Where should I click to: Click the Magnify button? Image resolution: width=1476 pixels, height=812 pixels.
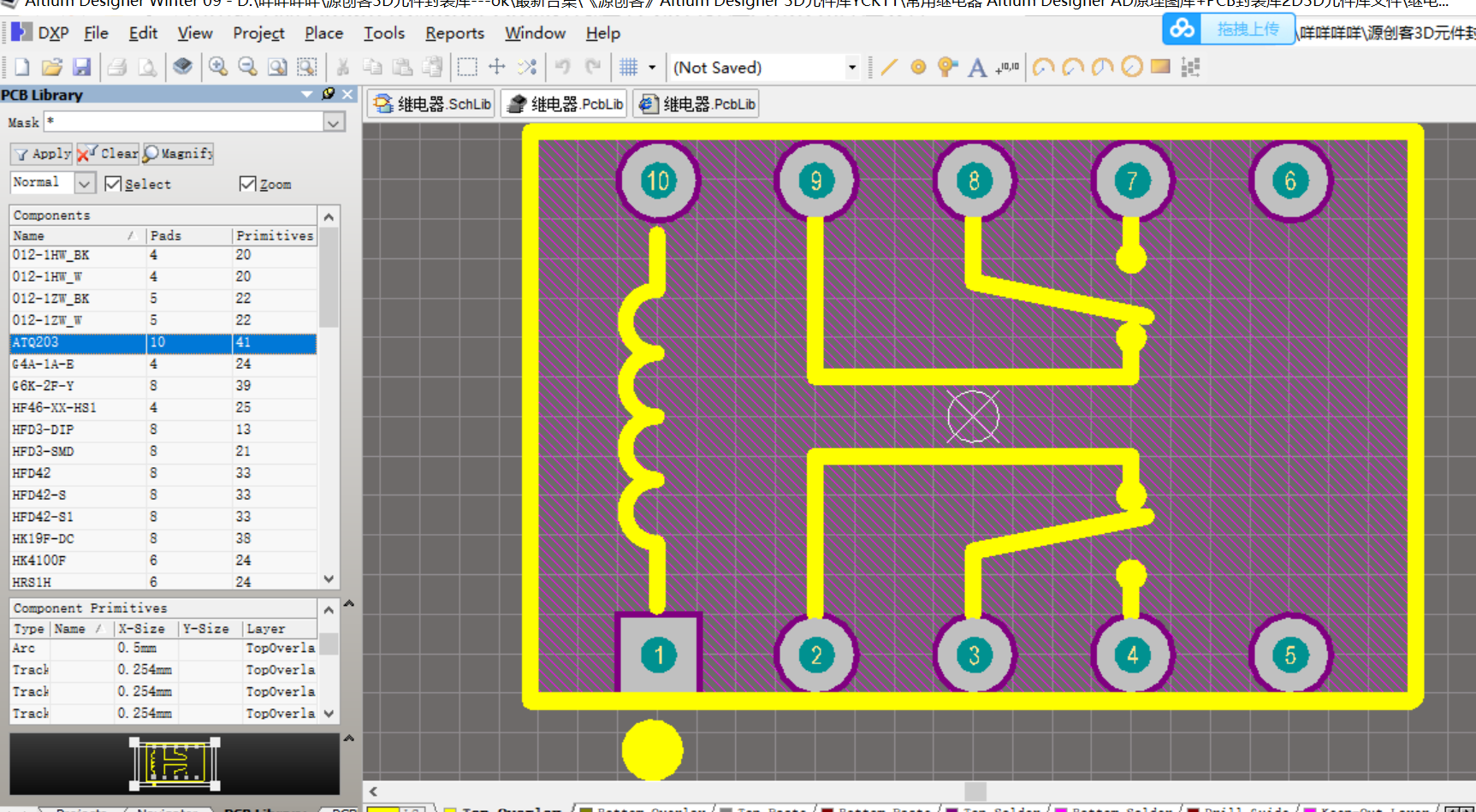click(x=178, y=153)
